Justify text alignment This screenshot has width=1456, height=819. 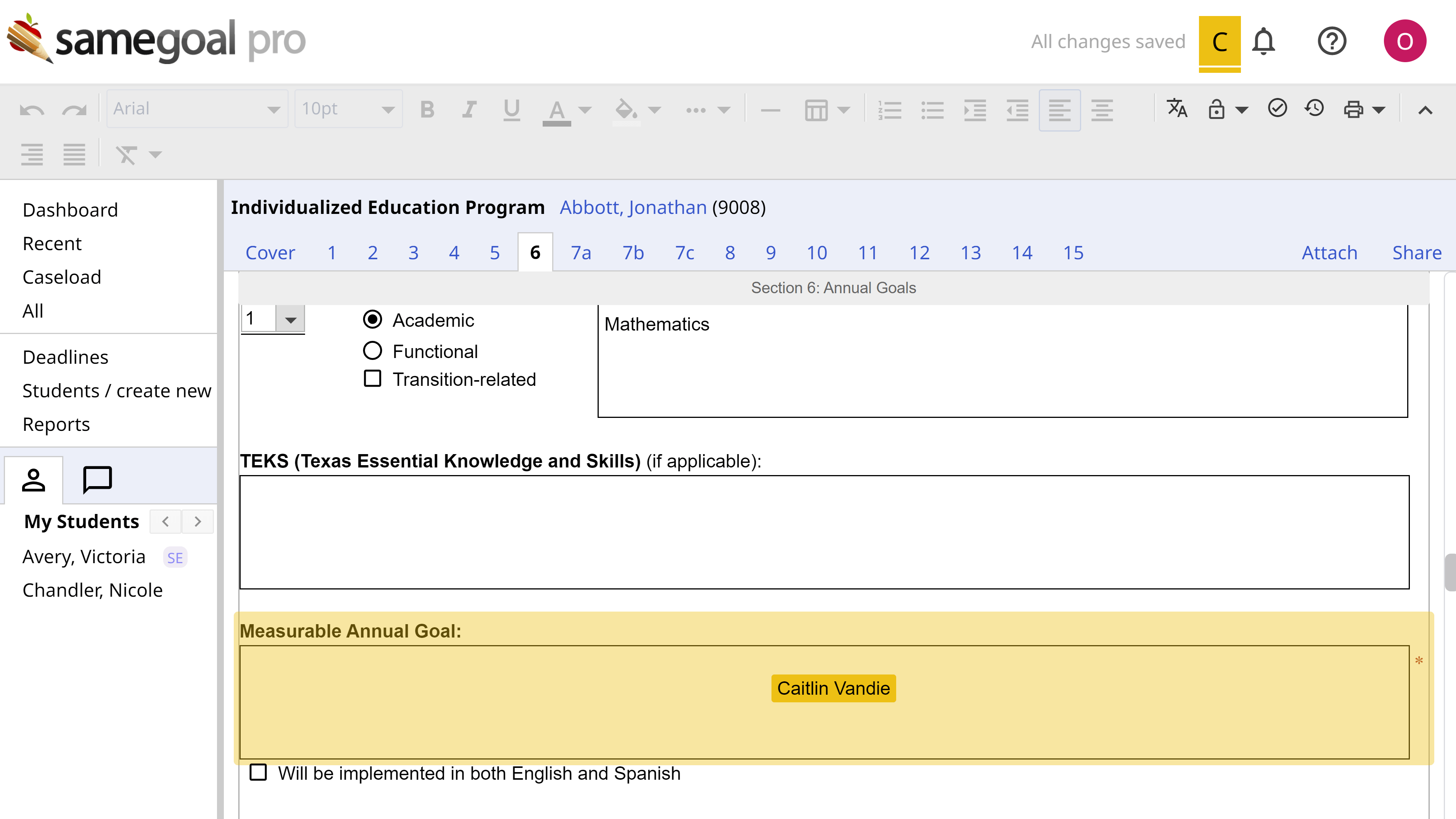(x=74, y=154)
